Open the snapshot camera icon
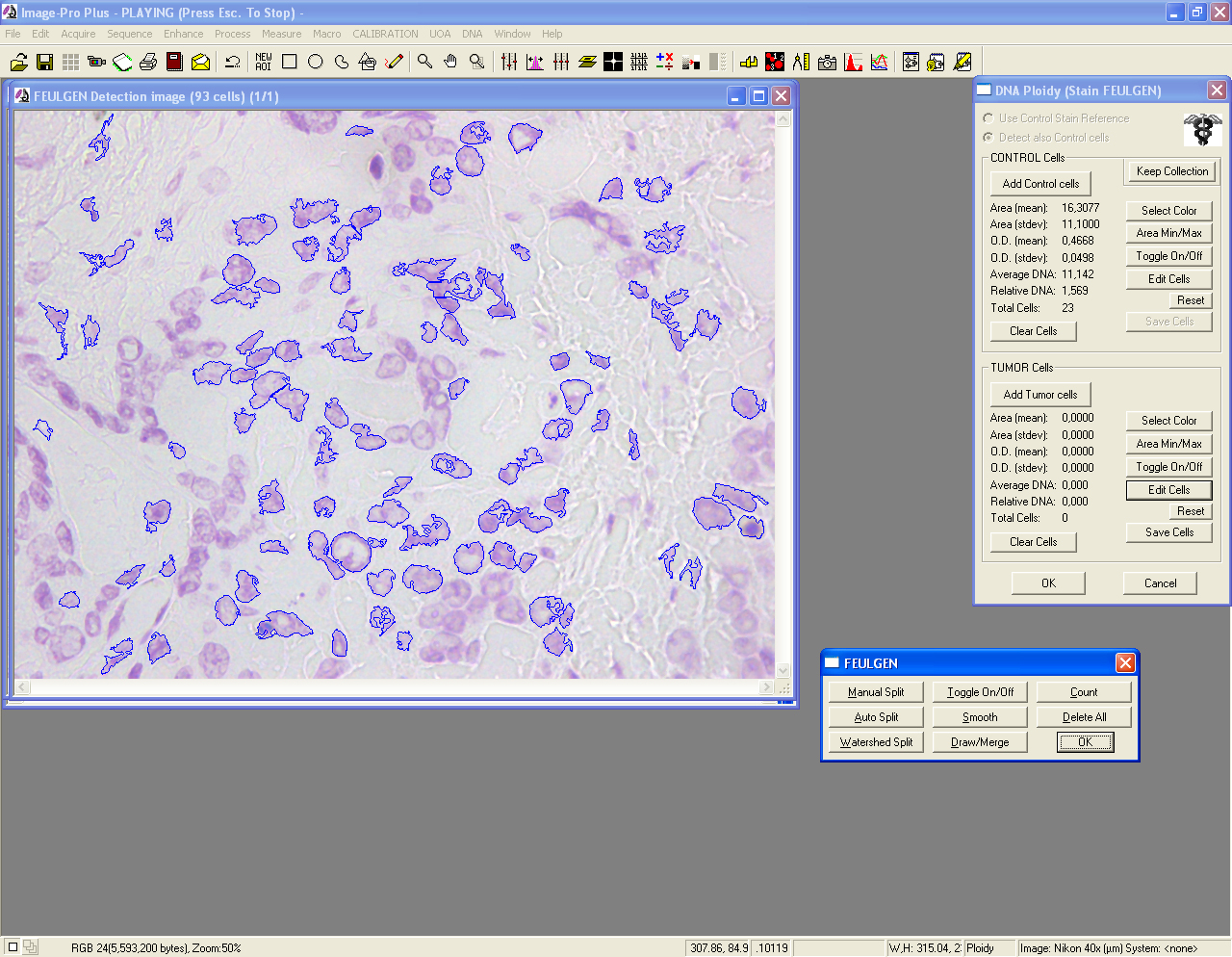 coord(827,62)
